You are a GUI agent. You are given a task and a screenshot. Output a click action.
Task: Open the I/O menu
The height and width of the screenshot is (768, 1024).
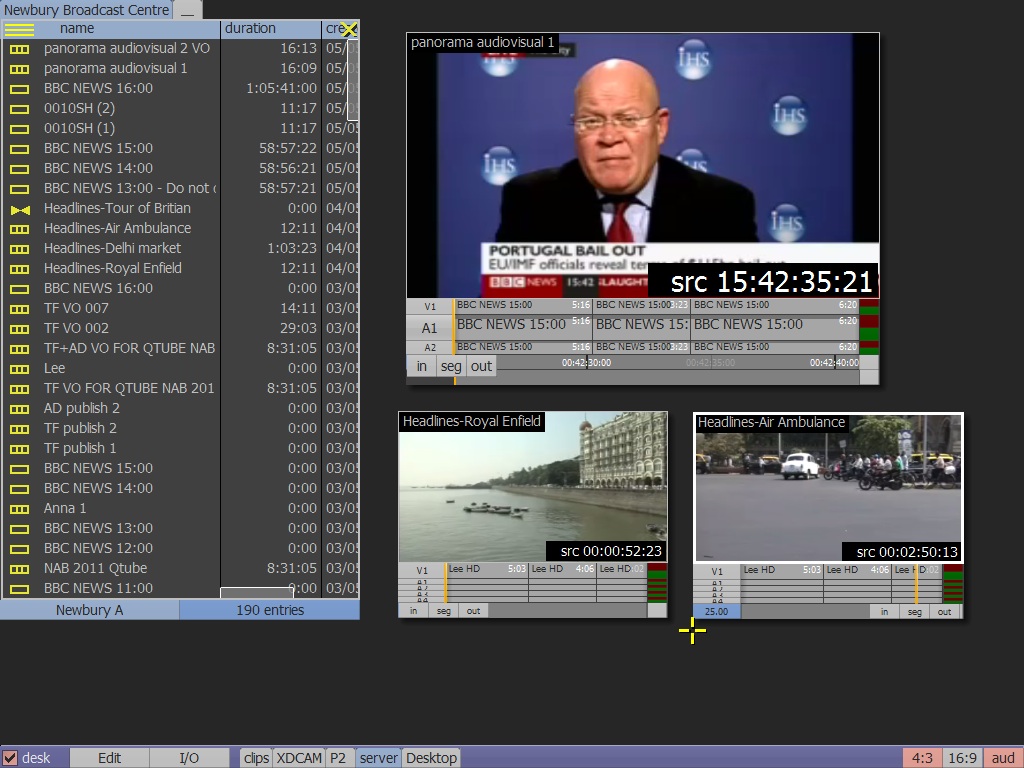pos(189,758)
